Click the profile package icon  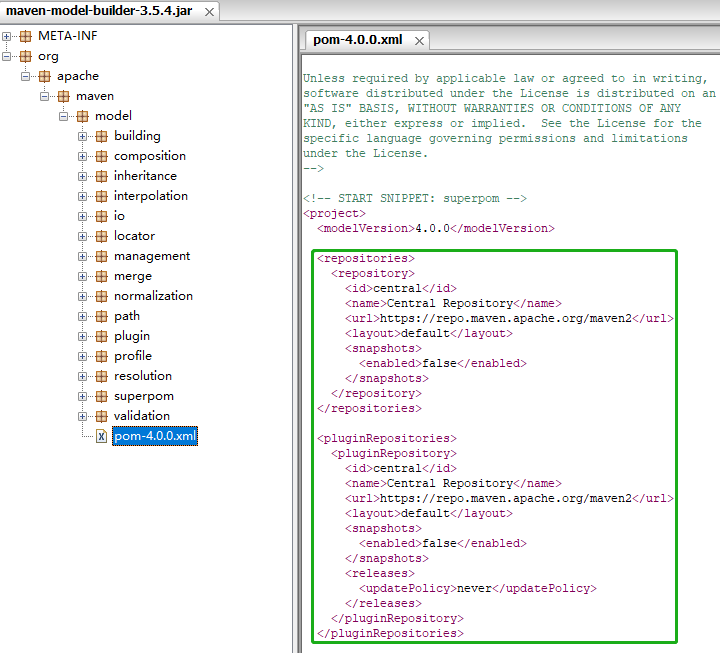[x=101, y=356]
